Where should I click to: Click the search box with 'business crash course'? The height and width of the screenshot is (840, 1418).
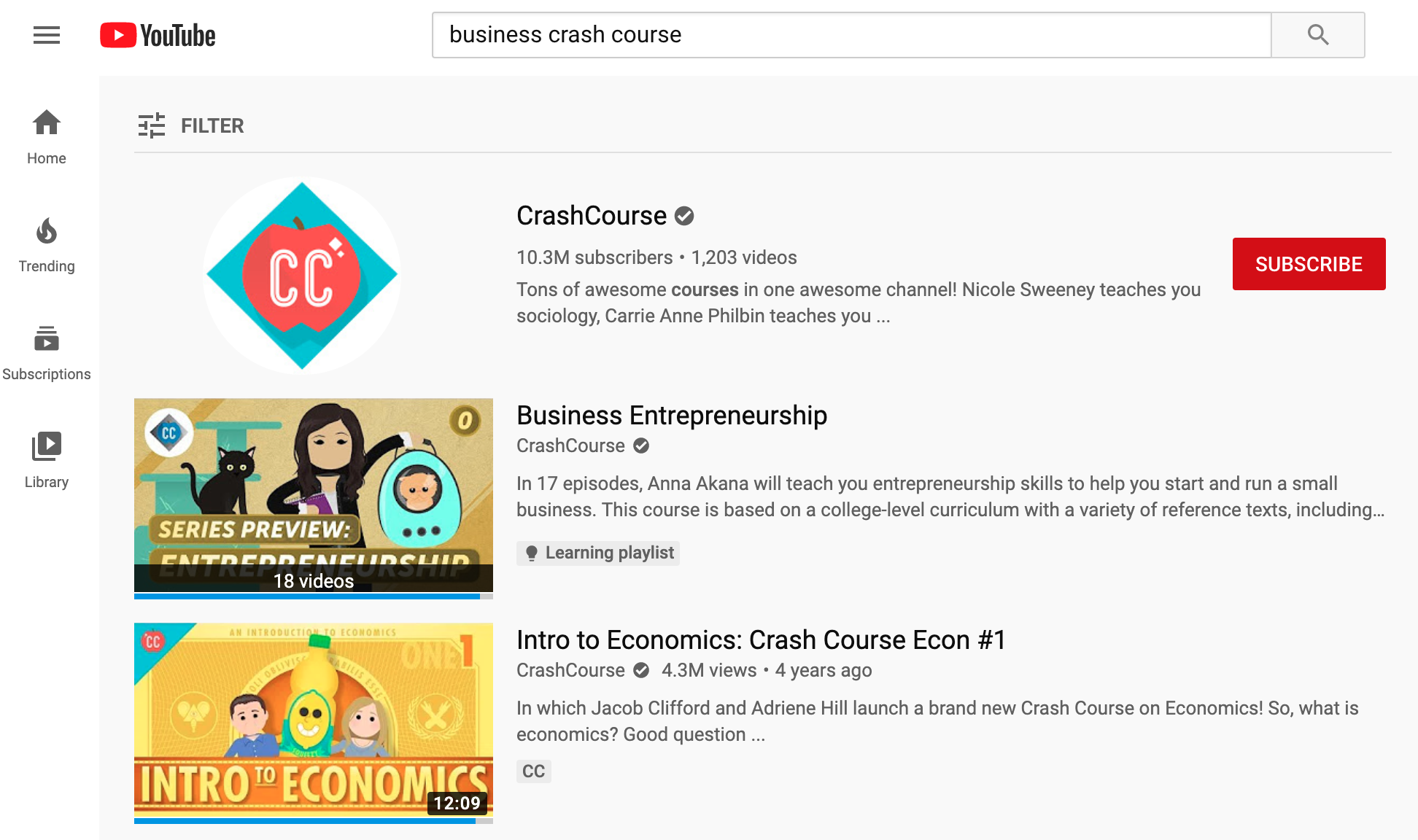click(852, 35)
